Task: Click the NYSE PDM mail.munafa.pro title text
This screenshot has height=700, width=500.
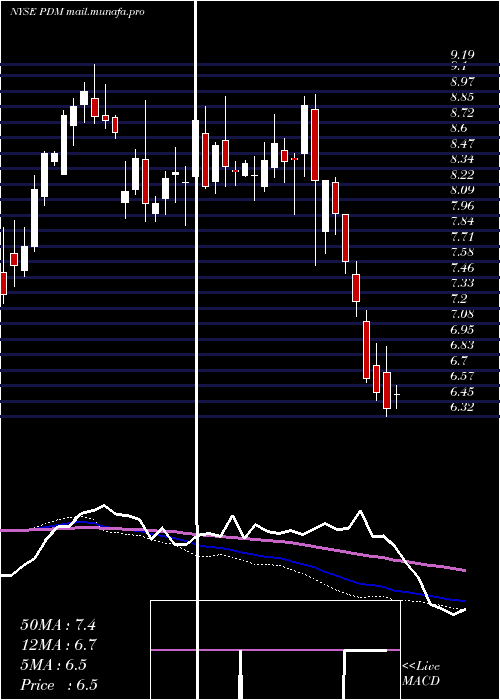Action: (77, 12)
